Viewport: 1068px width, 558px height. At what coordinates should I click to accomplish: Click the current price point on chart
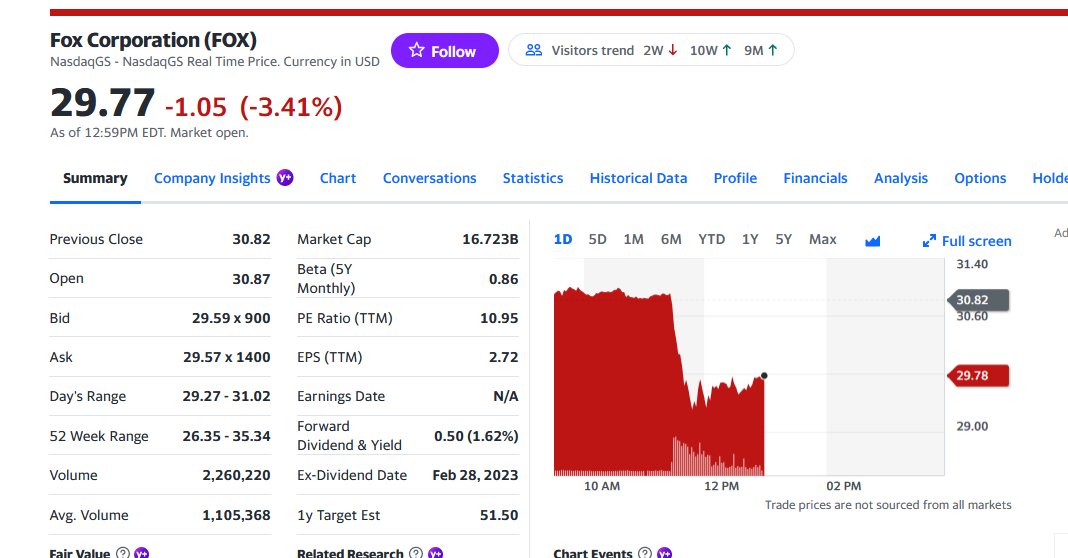click(x=764, y=375)
